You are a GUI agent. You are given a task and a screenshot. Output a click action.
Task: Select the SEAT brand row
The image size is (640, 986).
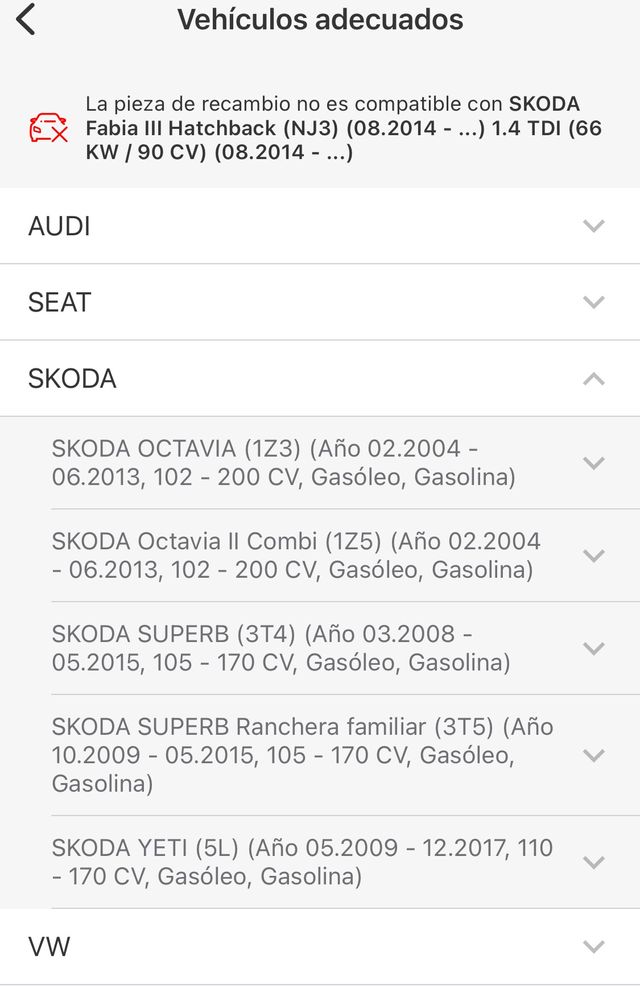[x=60, y=302]
